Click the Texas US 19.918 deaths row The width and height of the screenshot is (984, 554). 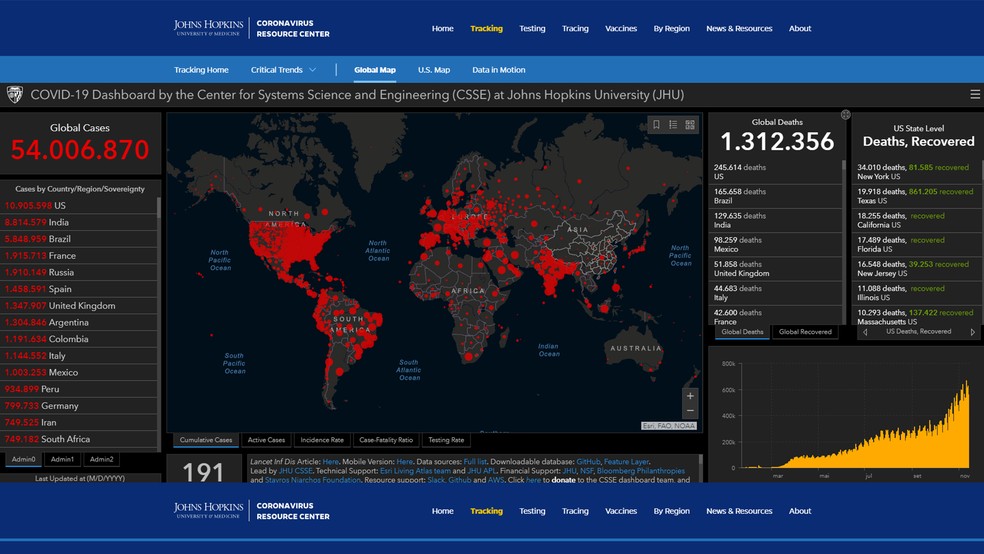click(916, 196)
